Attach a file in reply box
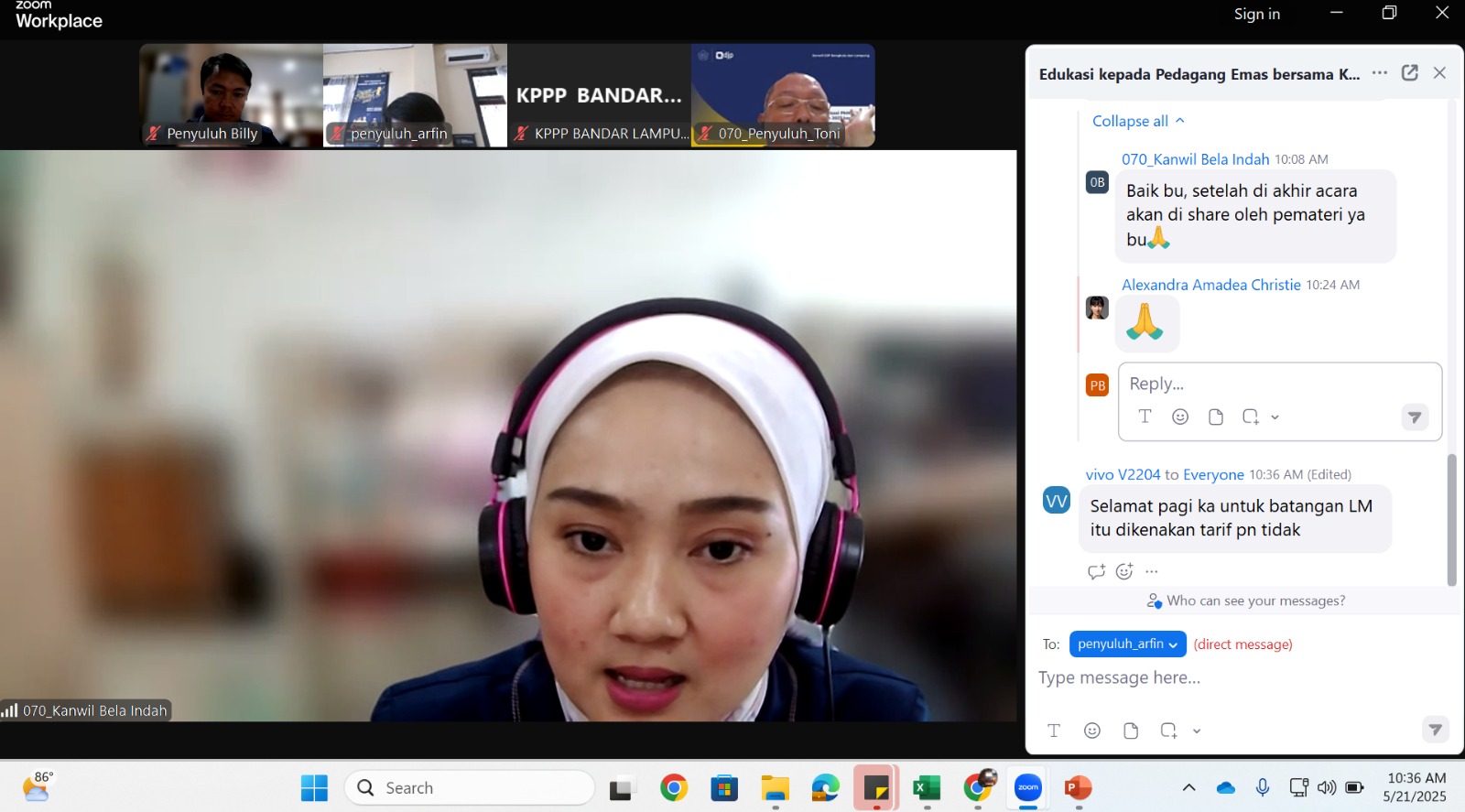This screenshot has height=812, width=1465. [x=1216, y=417]
